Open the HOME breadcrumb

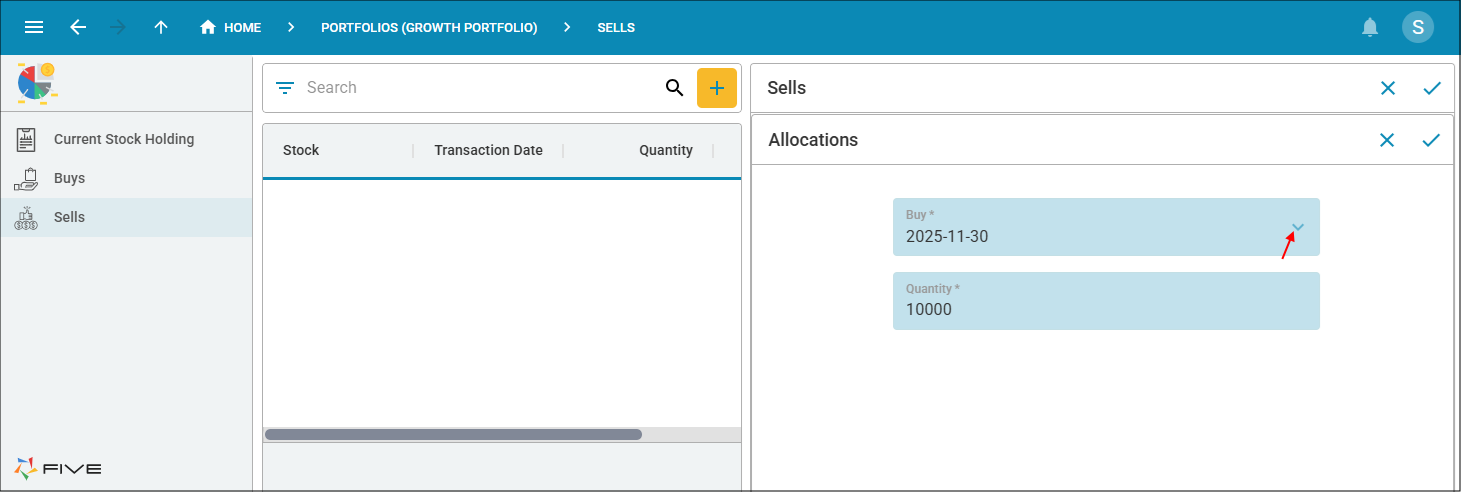click(x=230, y=28)
